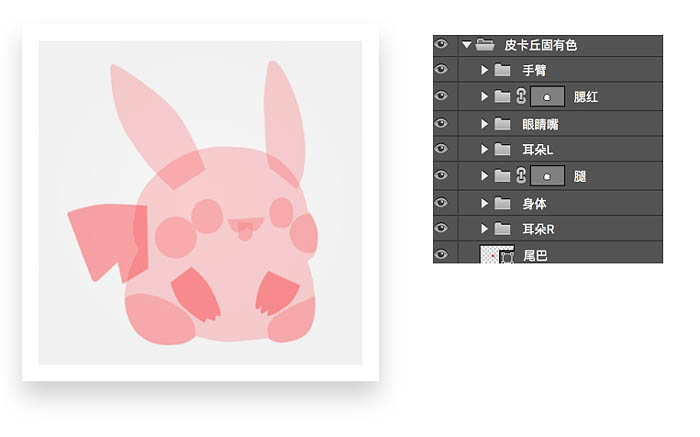Expand the 耳朵R group
The image size is (700, 437).
click(484, 229)
